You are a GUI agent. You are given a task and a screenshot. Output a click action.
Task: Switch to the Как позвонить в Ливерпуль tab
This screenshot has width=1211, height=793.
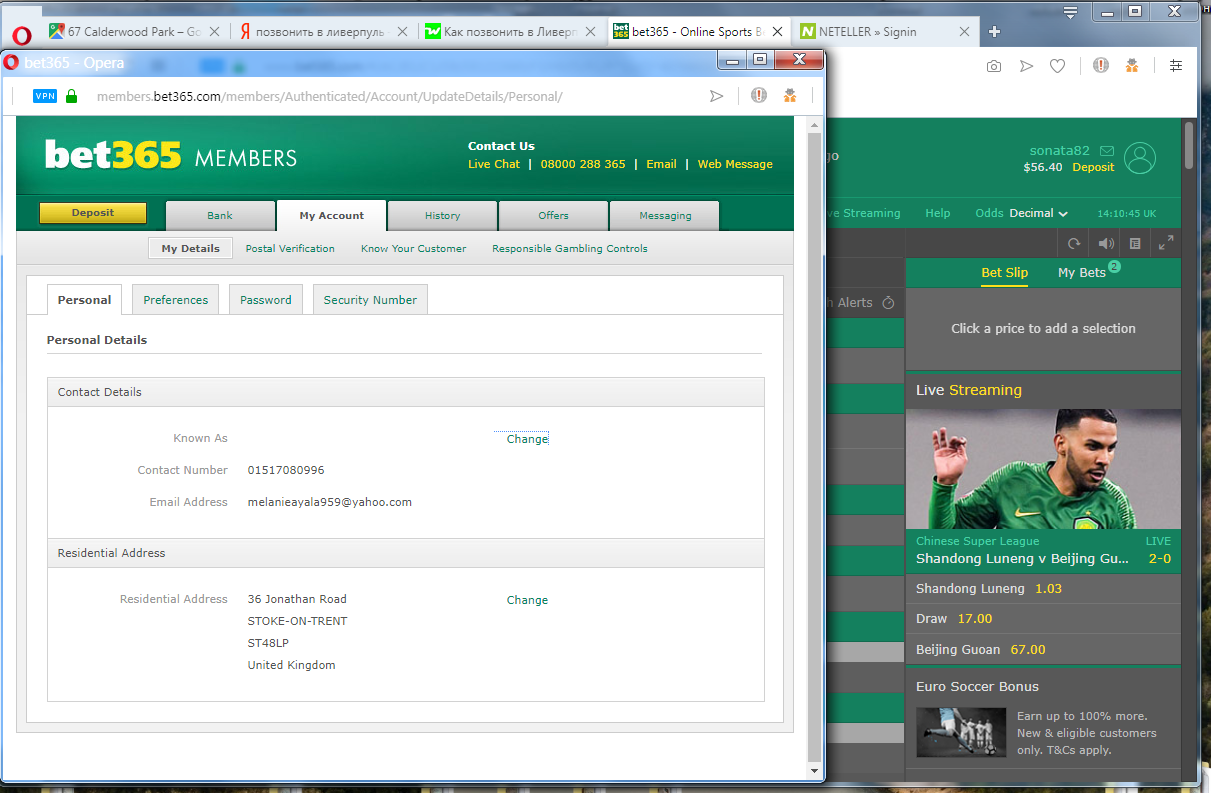pyautogui.click(x=511, y=32)
